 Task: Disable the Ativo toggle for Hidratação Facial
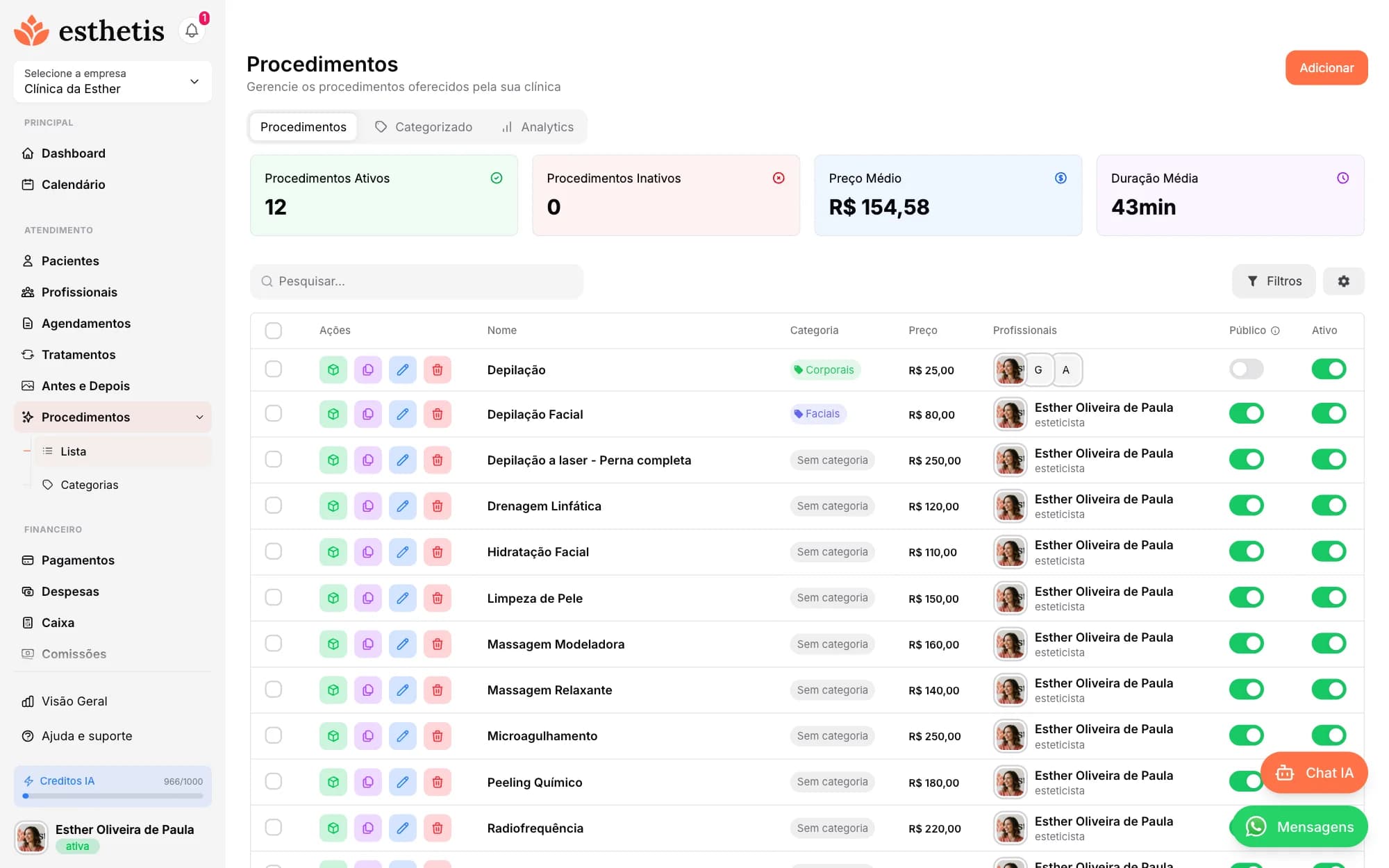tap(1329, 551)
